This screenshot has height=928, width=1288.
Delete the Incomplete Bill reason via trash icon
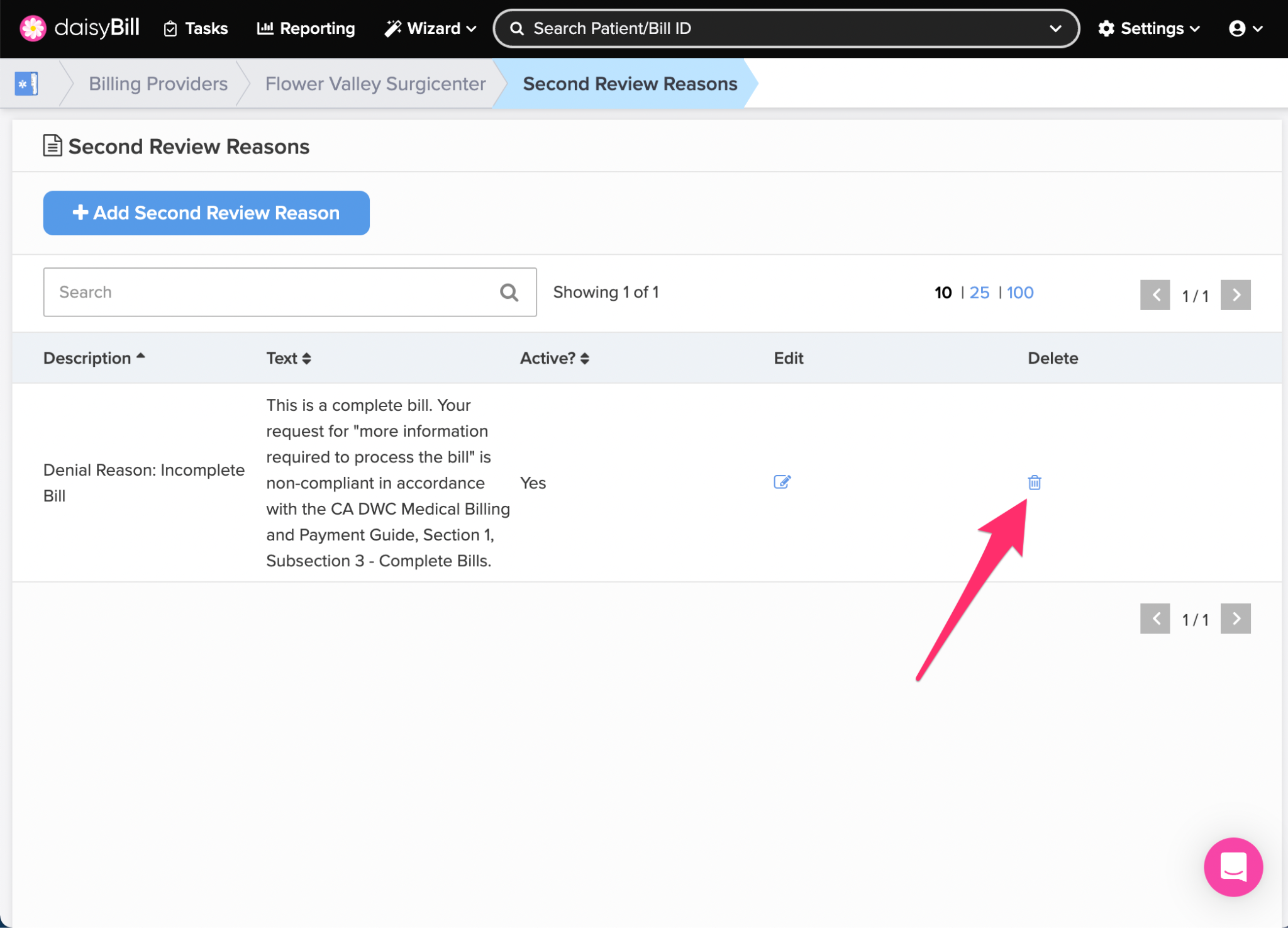[x=1034, y=483]
